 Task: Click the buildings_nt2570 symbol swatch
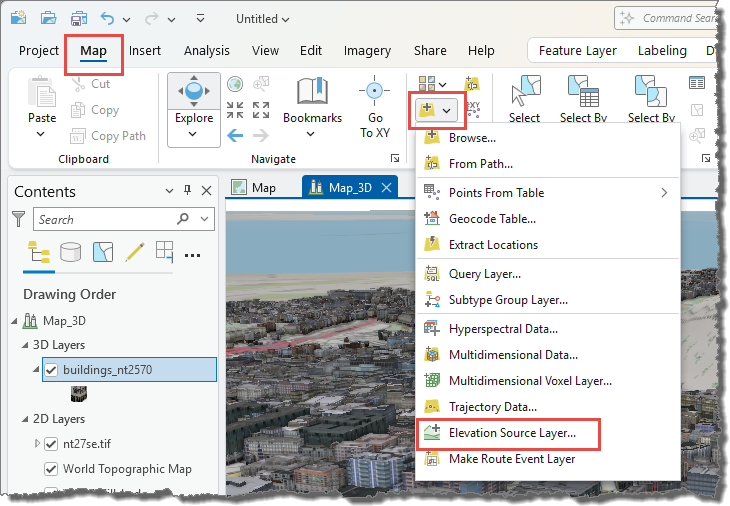point(76,395)
